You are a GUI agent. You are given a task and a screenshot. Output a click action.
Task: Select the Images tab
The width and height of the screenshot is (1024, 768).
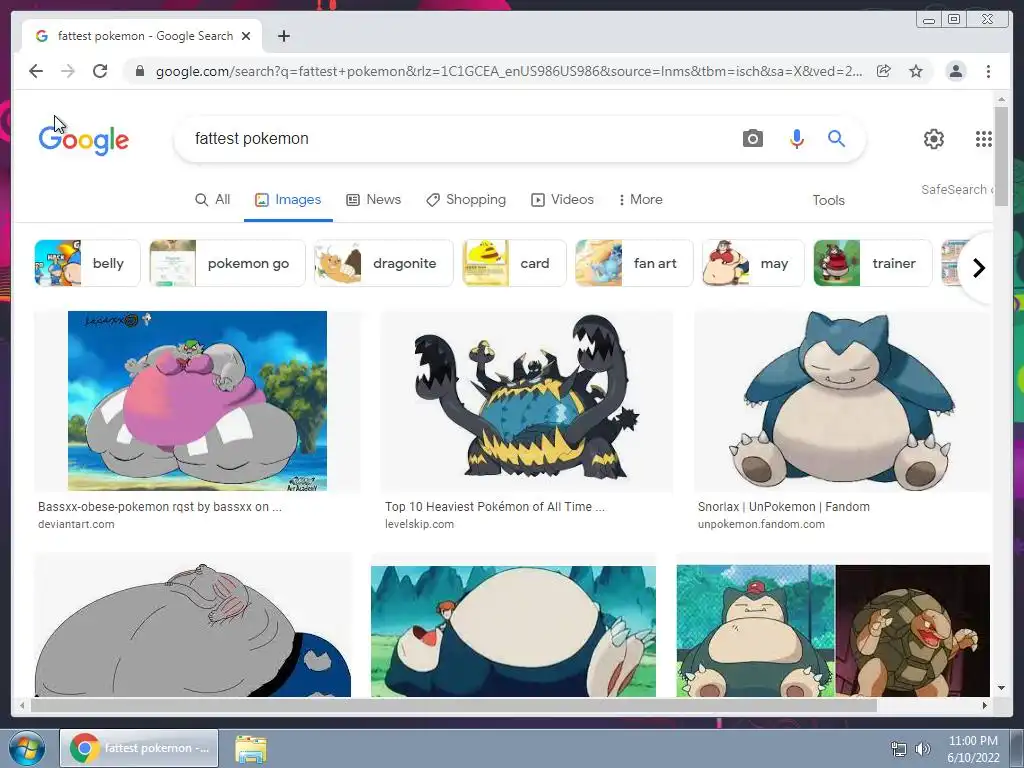(x=288, y=200)
